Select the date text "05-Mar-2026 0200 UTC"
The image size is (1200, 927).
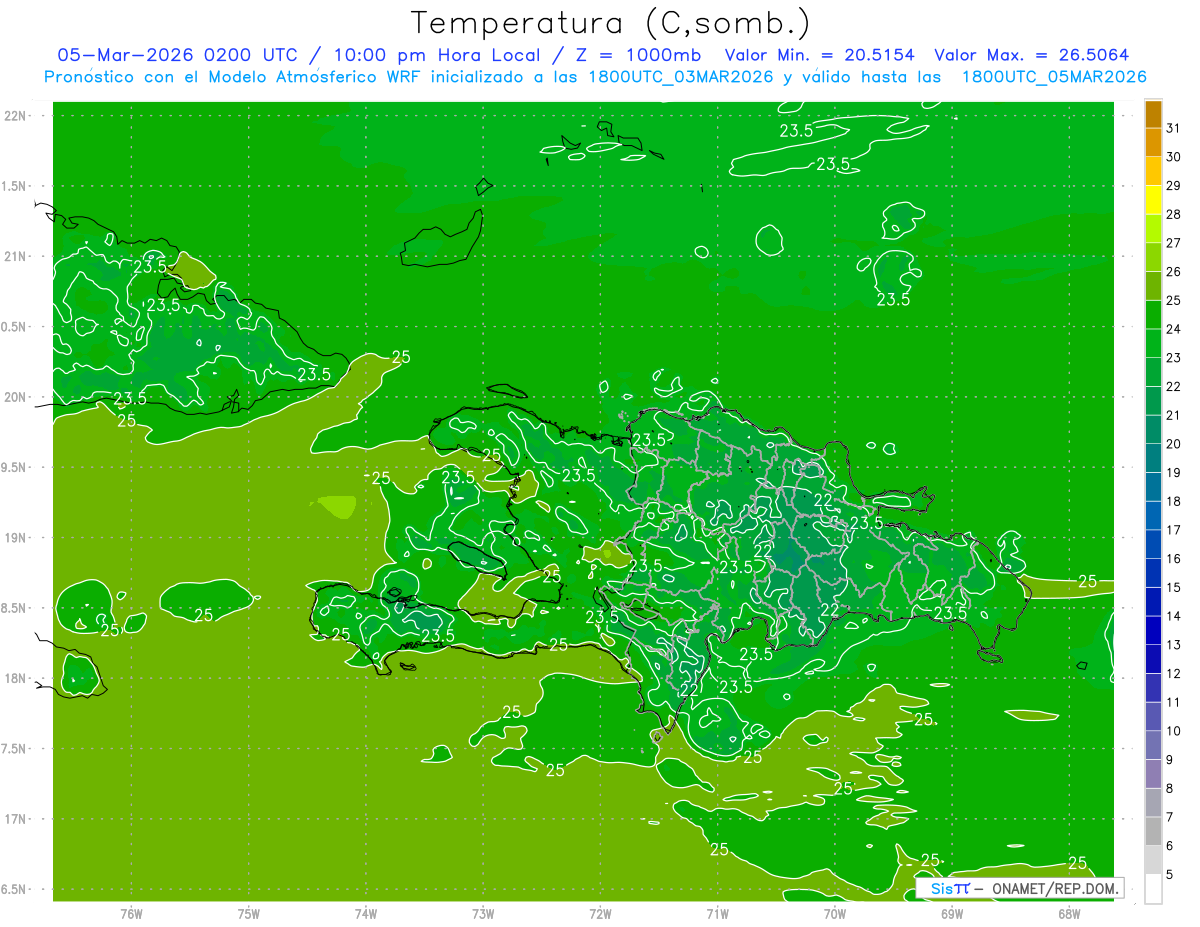pyautogui.click(x=176, y=55)
